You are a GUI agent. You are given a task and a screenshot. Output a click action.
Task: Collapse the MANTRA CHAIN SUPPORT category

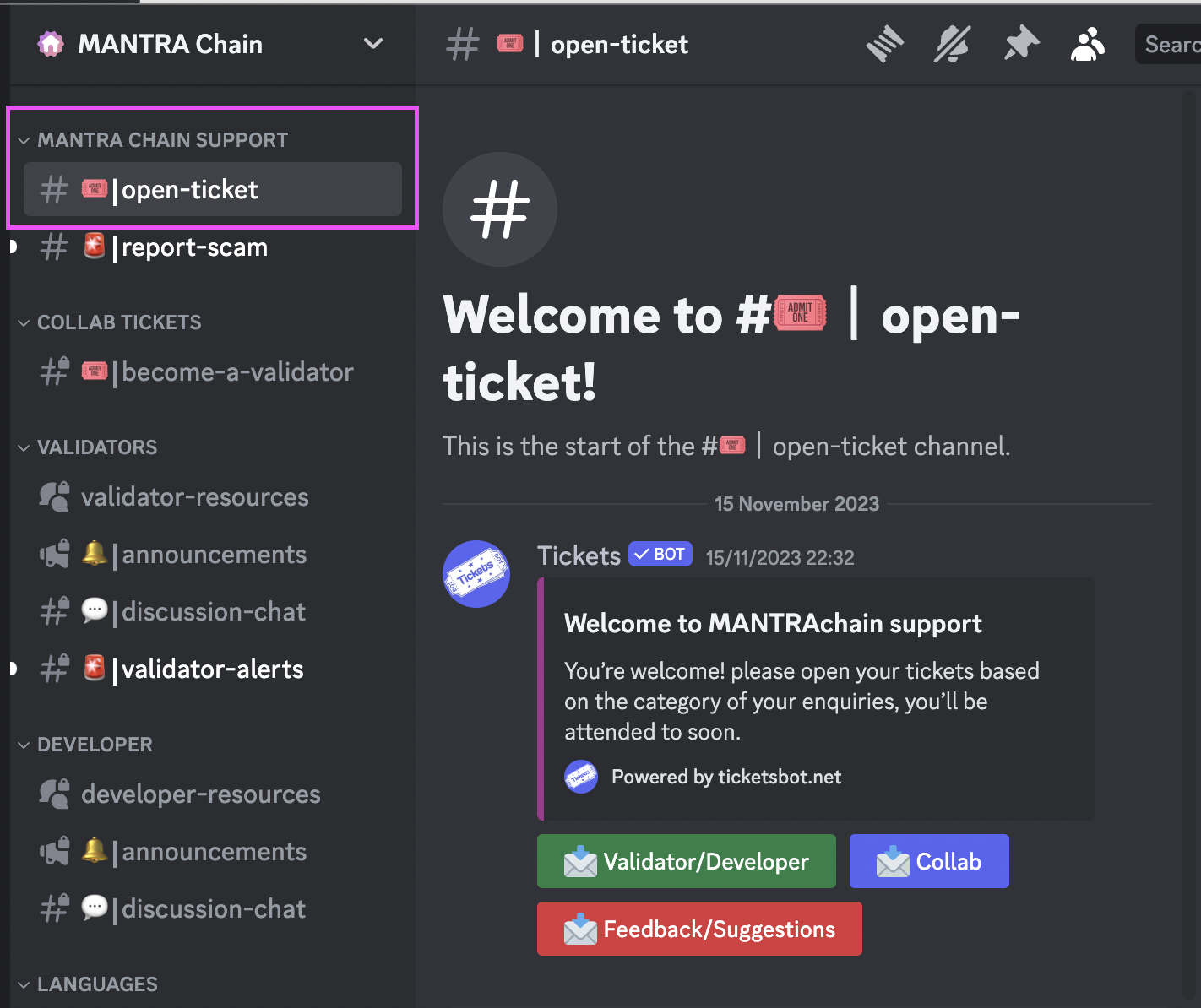[x=162, y=140]
